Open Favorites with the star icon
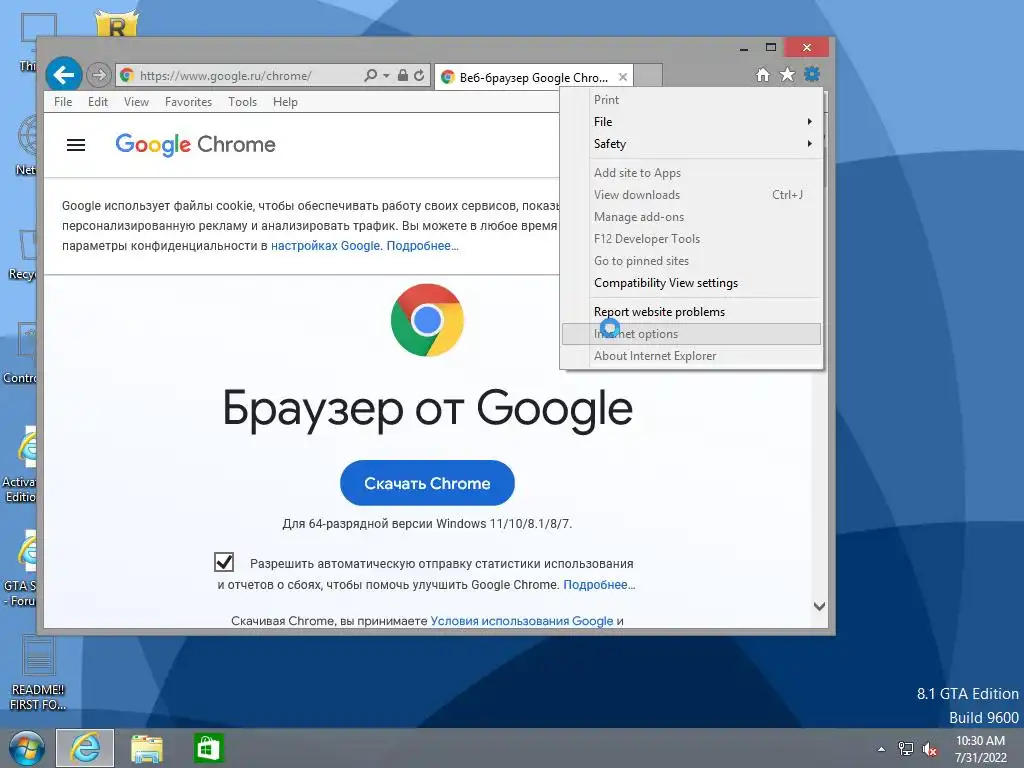The width and height of the screenshot is (1024, 768). click(788, 74)
